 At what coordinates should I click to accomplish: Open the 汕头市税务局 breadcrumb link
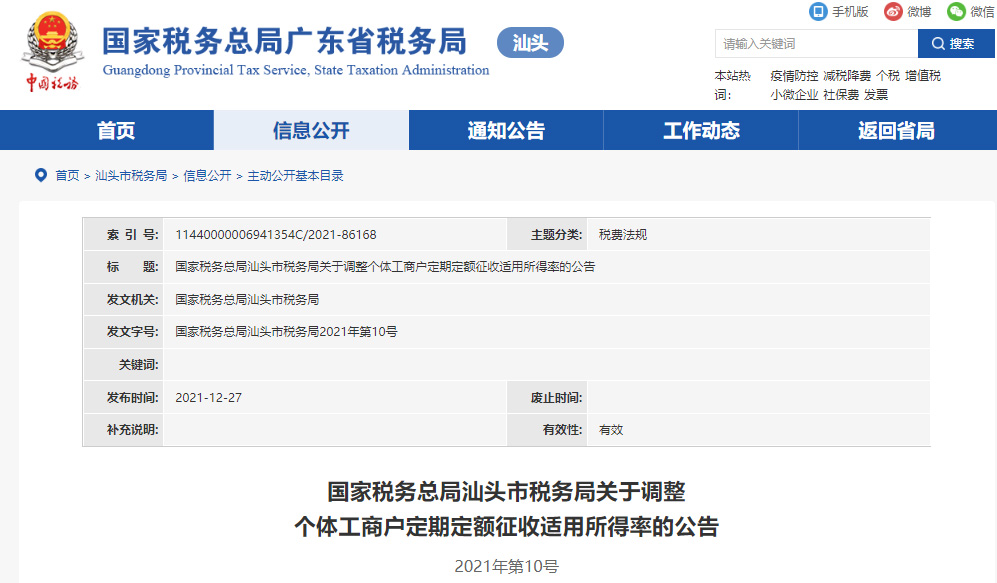coord(131,176)
